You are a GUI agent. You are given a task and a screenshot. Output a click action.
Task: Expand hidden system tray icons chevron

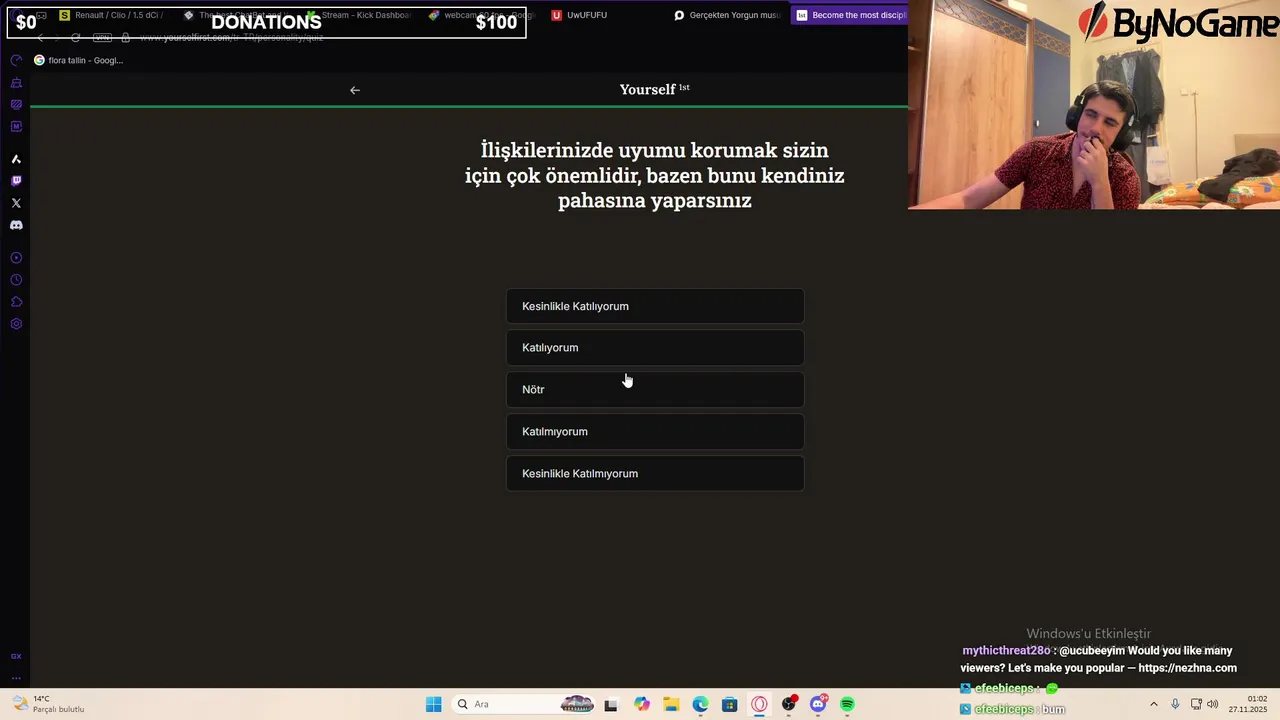[1153, 704]
